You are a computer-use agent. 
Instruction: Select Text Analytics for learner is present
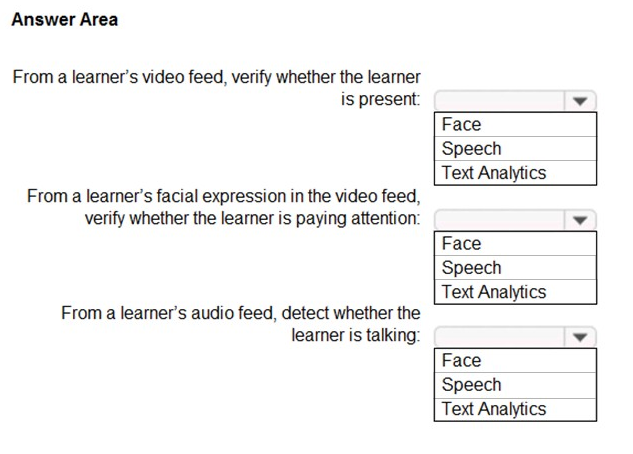(515, 173)
